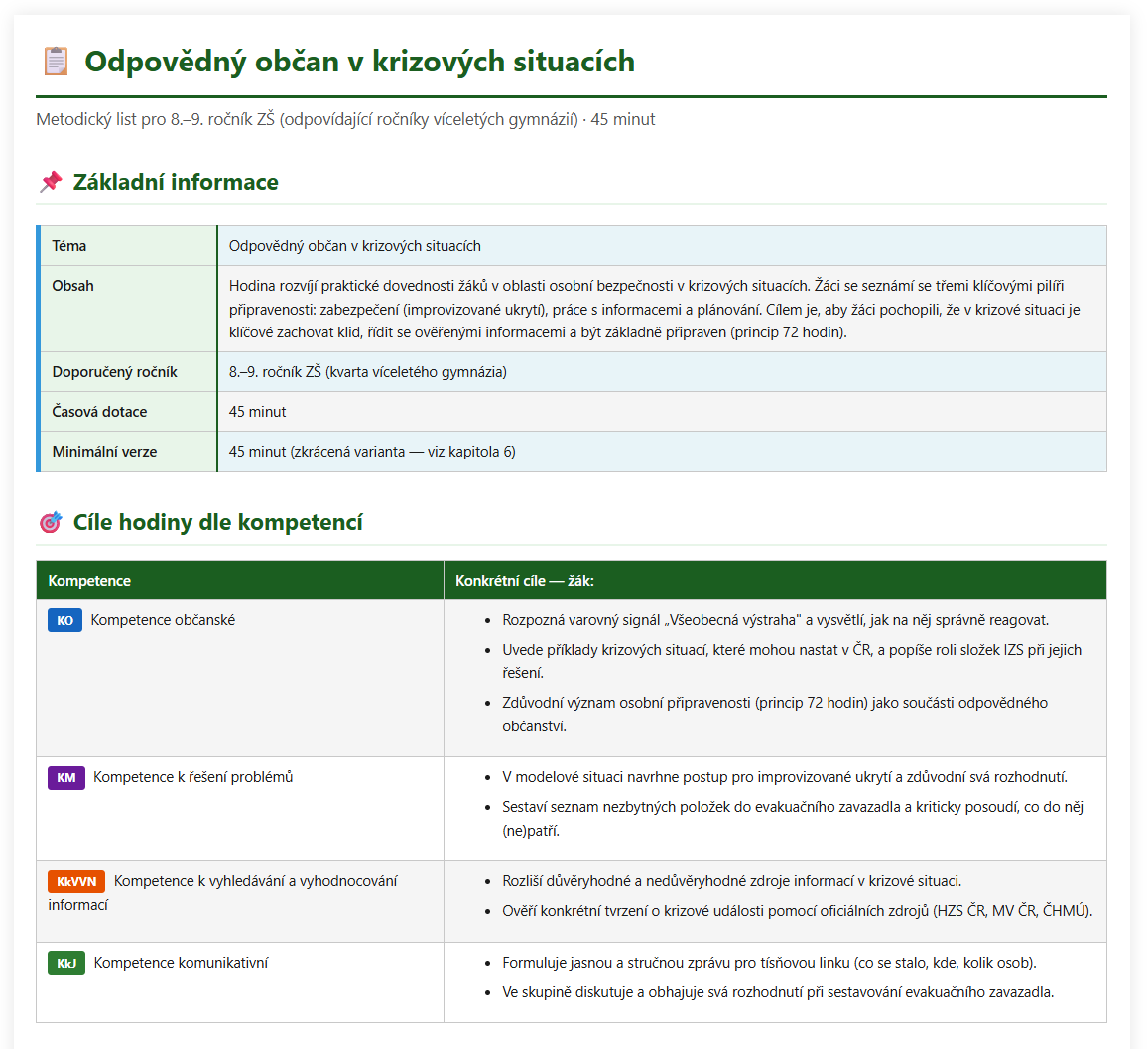Click the bullet starting 'Rozliší důvěryhodné a nedůvěryhodné zdroje'
1148x1049 pixels.
[x=731, y=881]
